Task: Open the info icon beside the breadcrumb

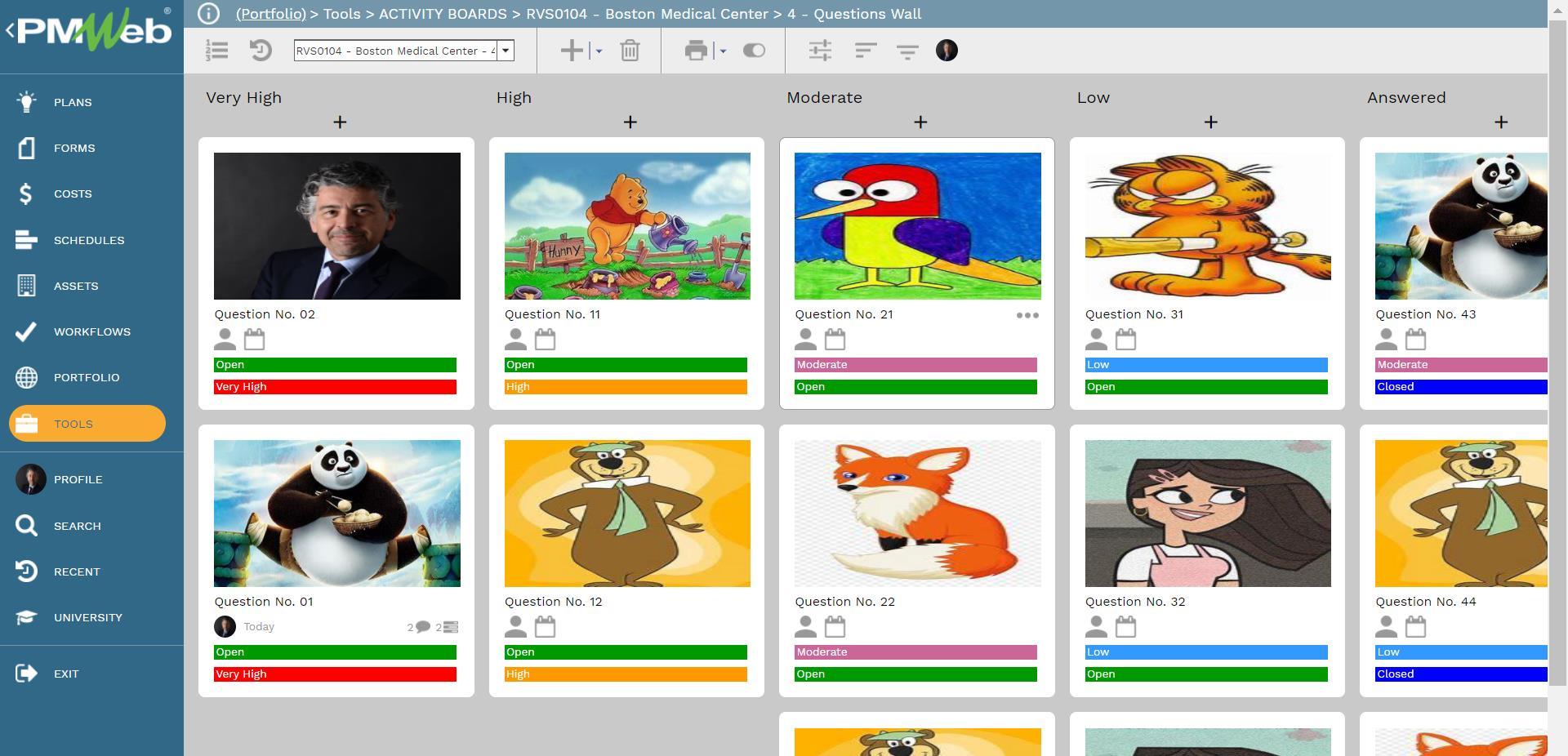Action: (x=208, y=14)
